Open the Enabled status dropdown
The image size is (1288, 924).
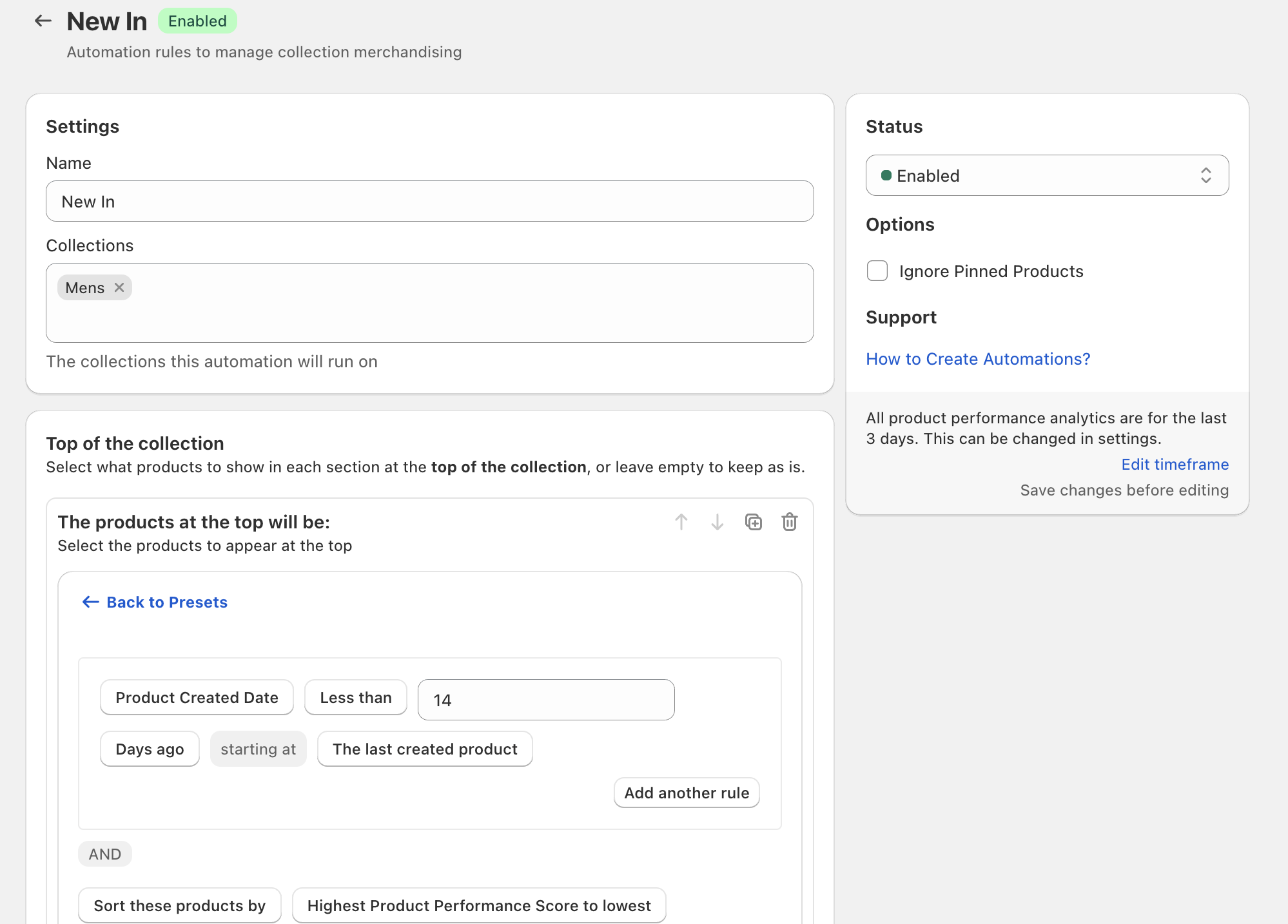pos(1047,175)
